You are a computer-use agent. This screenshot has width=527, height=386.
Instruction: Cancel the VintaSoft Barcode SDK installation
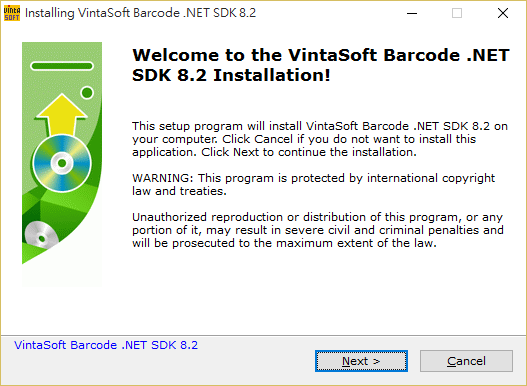coord(466,361)
